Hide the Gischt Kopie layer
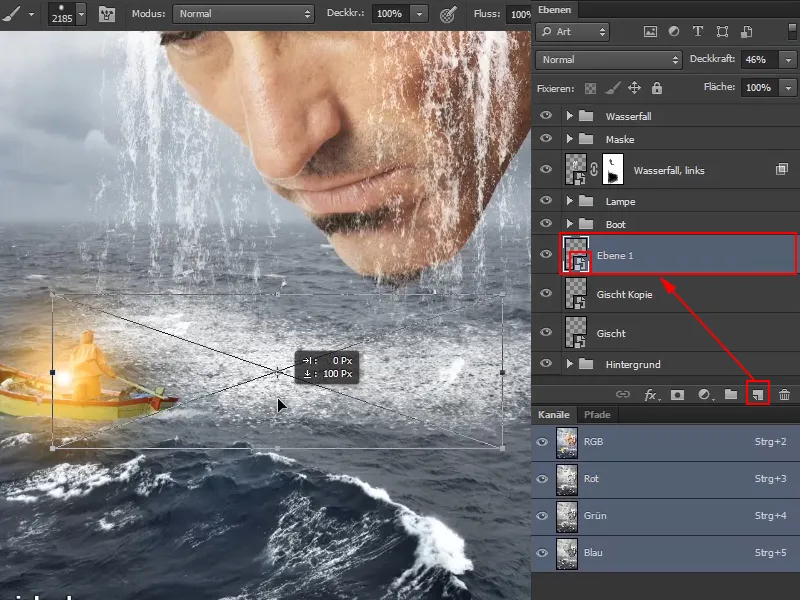The width and height of the screenshot is (800, 600). [546, 293]
